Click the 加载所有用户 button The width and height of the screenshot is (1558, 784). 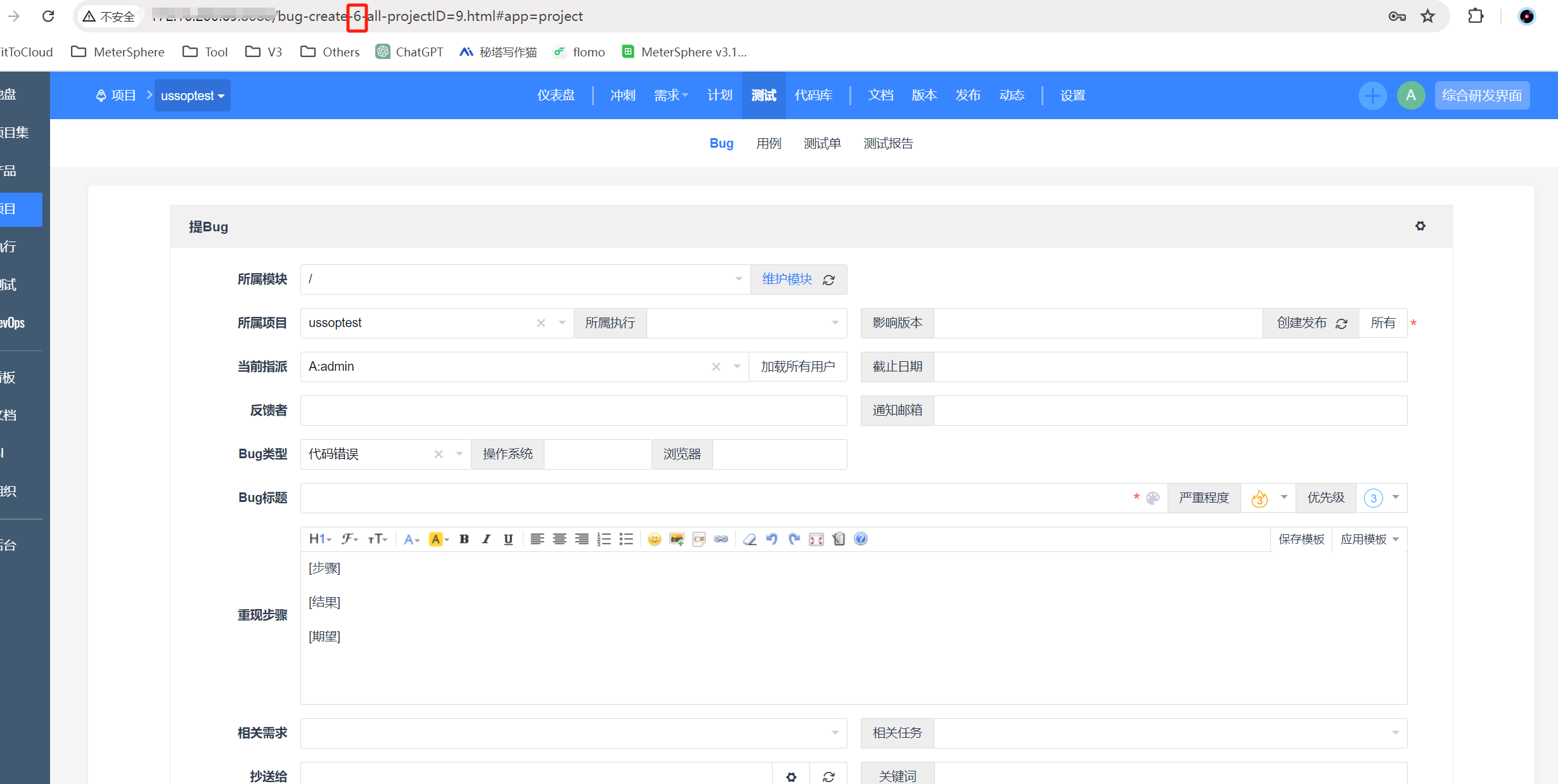pos(797,366)
